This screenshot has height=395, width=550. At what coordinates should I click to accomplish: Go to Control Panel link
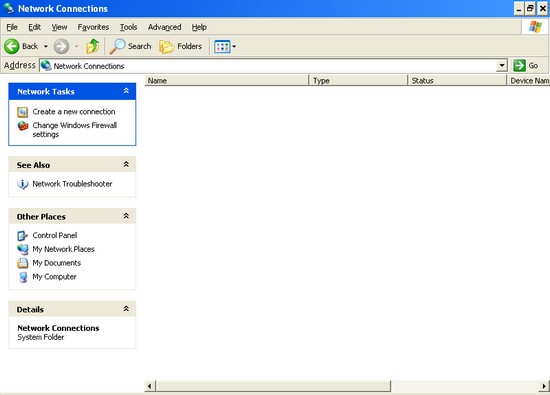coord(55,235)
